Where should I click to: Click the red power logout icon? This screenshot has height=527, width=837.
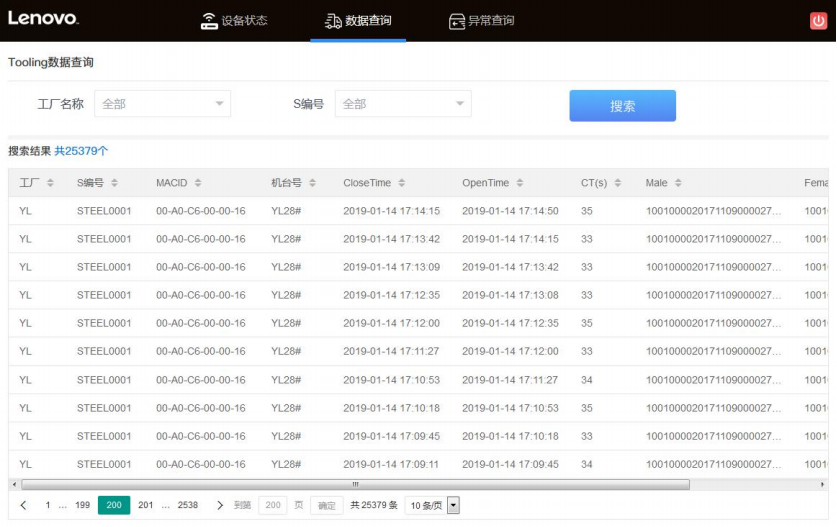(818, 21)
